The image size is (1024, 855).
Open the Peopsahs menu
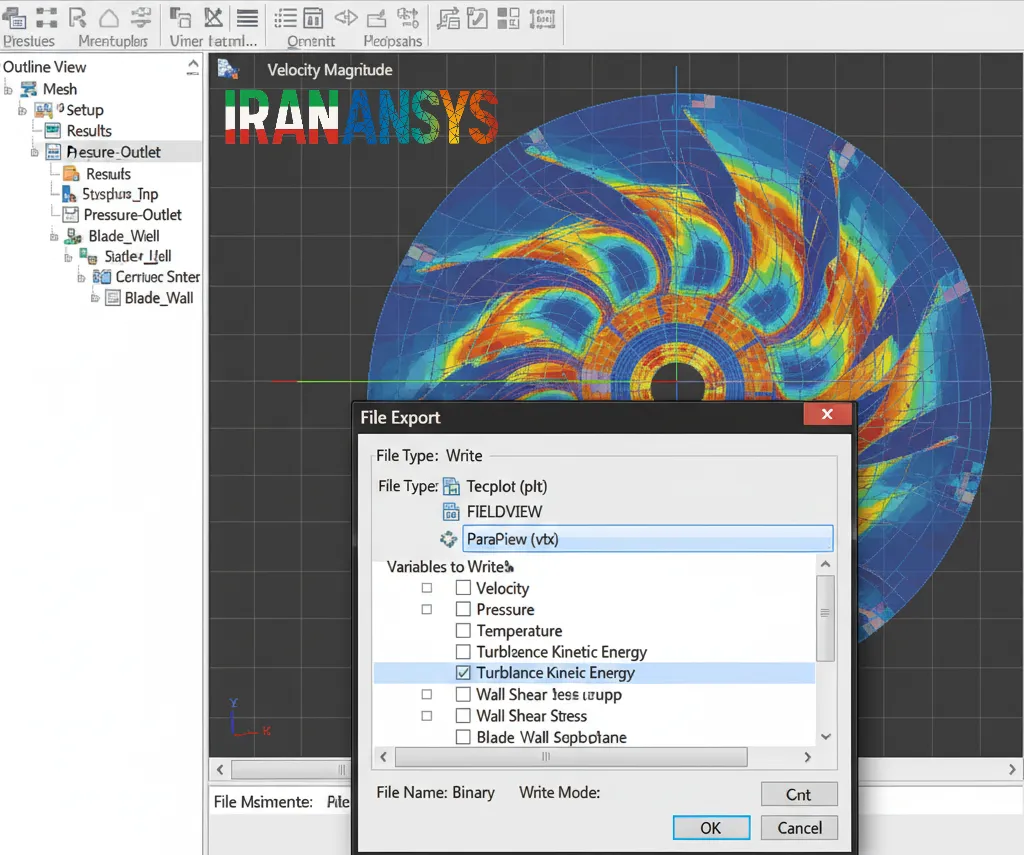coord(392,41)
